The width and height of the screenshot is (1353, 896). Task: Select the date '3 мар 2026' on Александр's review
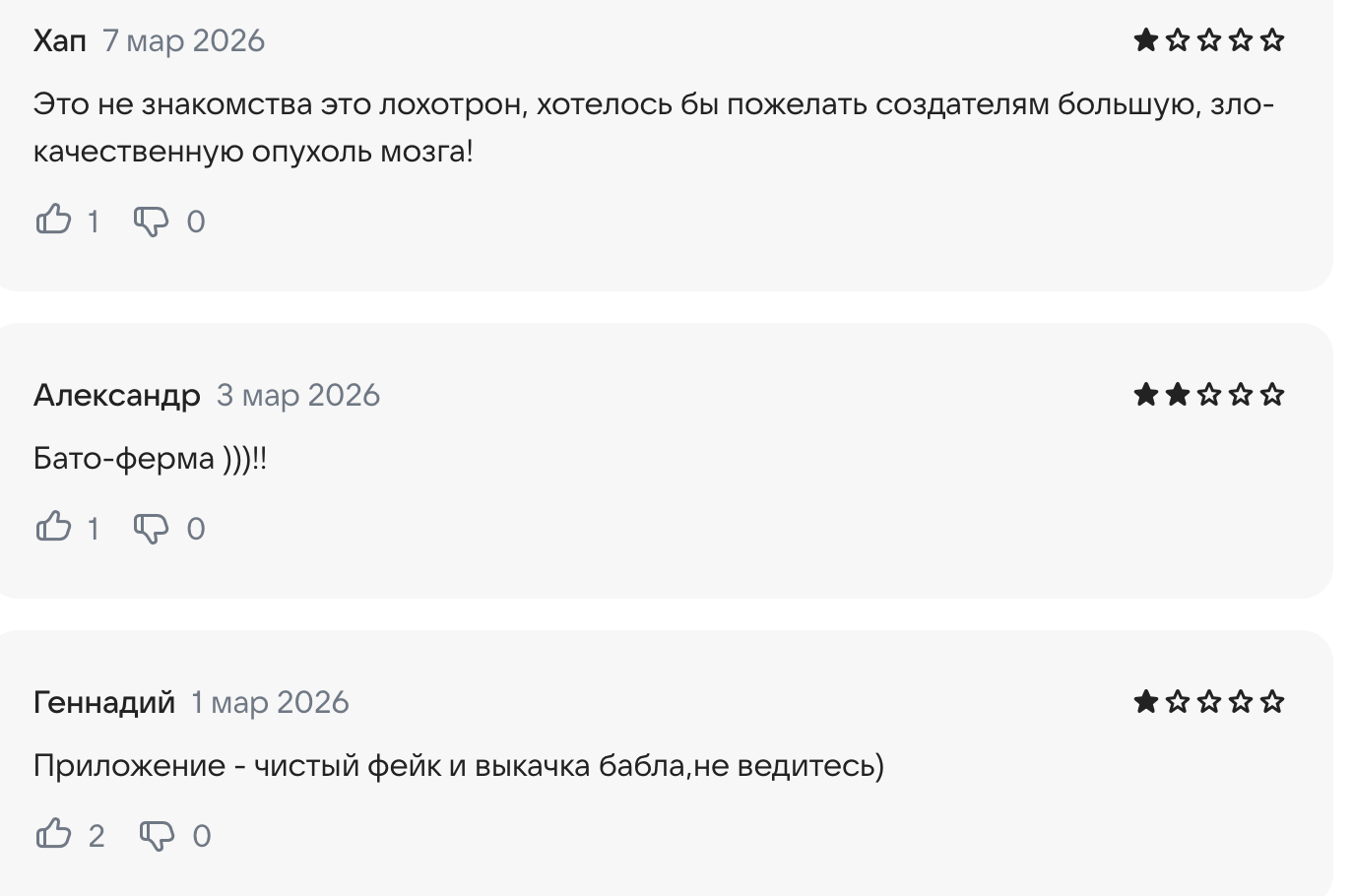click(297, 394)
